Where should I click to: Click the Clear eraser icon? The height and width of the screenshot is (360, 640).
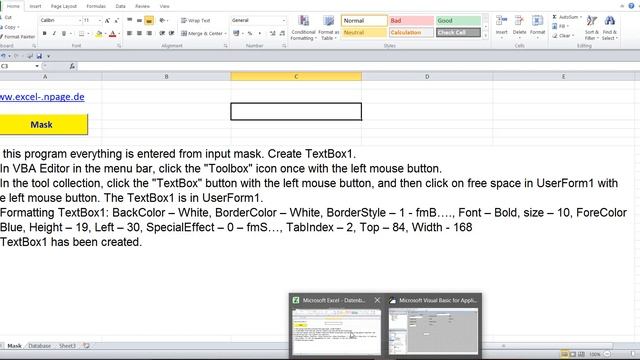555,36
